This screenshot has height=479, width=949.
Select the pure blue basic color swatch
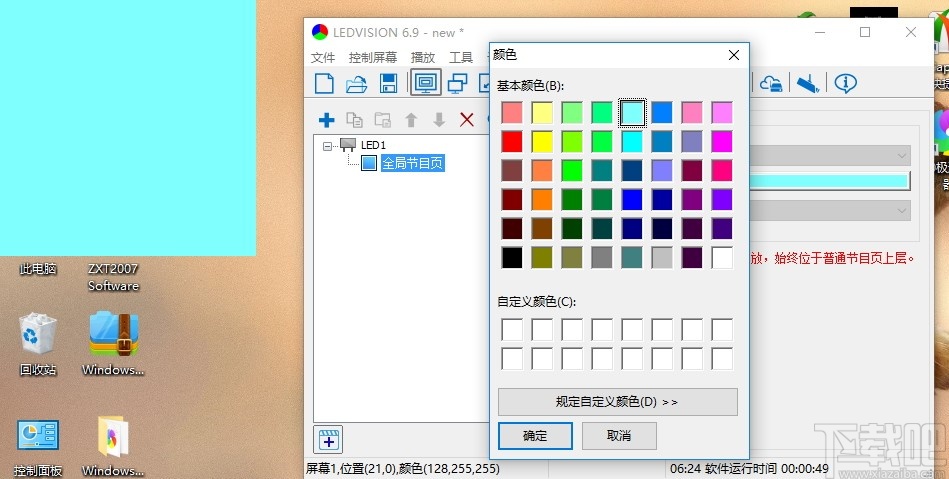[632, 199]
